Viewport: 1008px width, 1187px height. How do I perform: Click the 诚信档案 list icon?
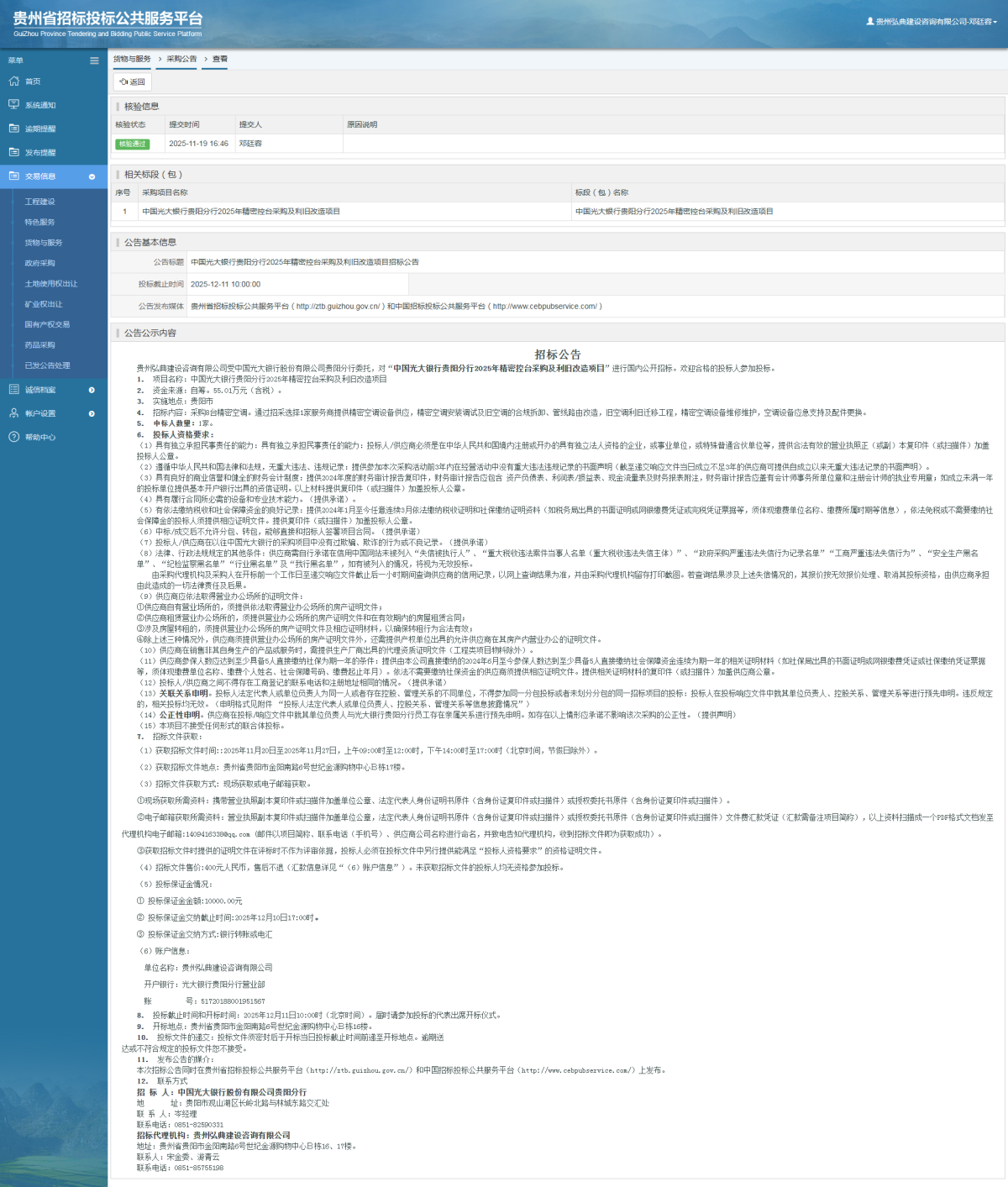13,390
